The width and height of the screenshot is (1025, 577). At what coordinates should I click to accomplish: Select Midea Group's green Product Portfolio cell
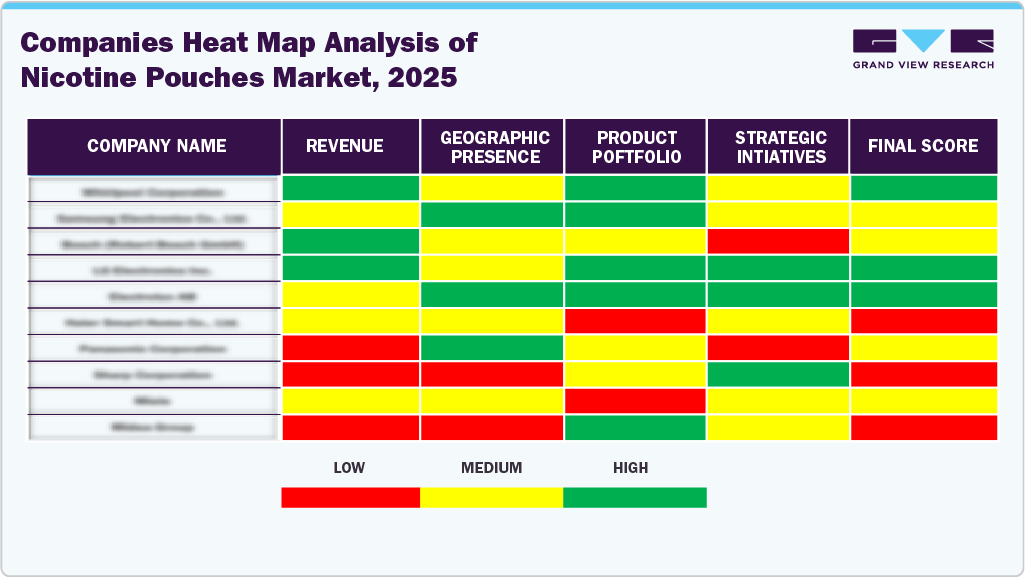point(636,427)
